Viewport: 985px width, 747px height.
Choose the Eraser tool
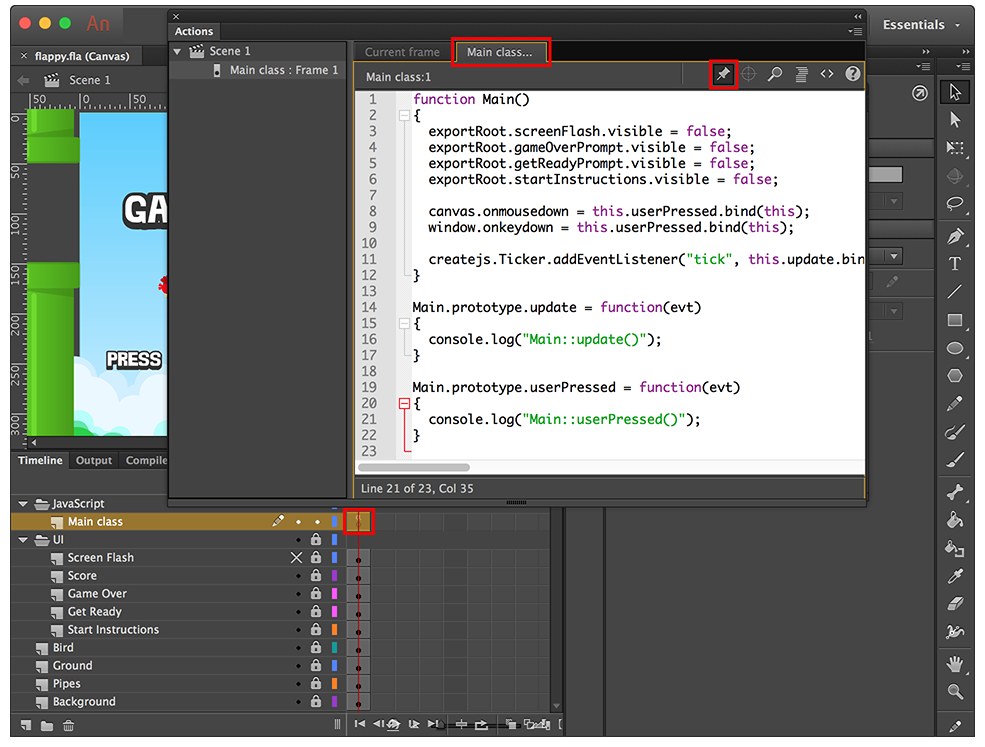click(x=955, y=604)
